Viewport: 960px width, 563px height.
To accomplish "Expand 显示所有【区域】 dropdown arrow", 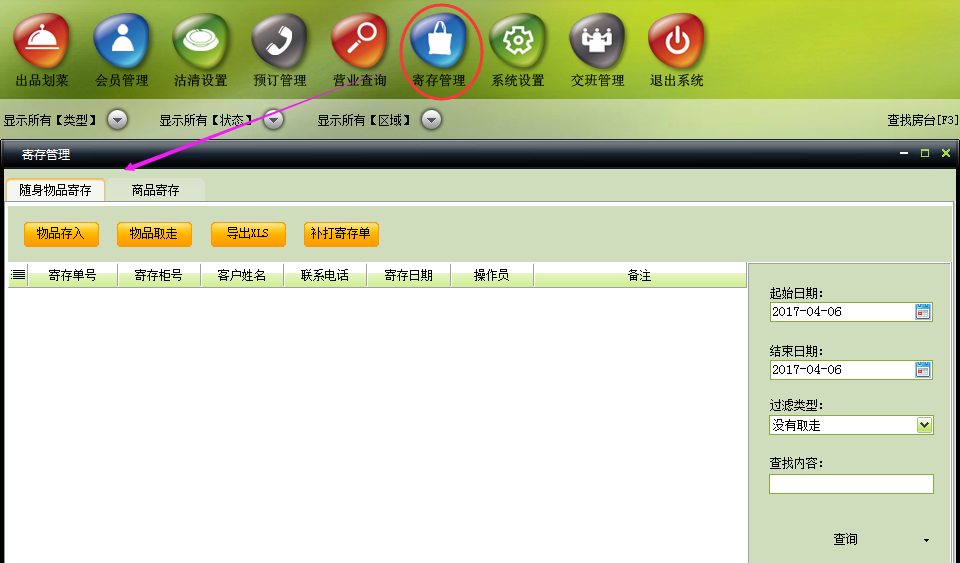I will pyautogui.click(x=432, y=120).
